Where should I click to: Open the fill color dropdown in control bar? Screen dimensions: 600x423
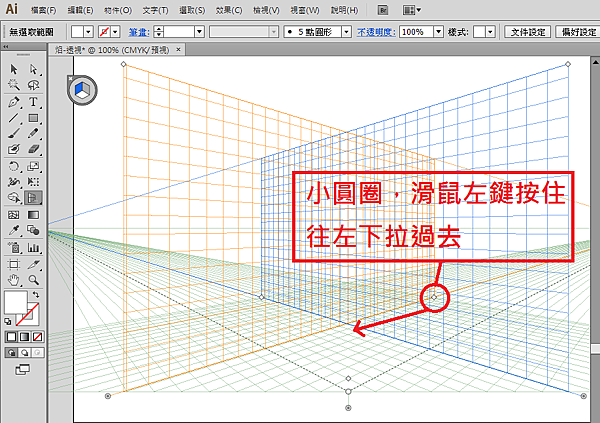pyautogui.click(x=88, y=32)
